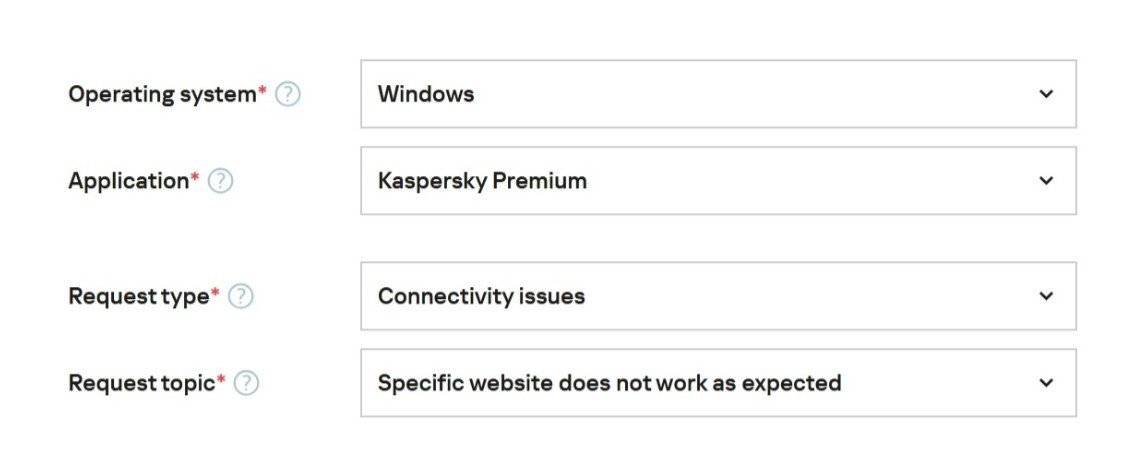The image size is (1136, 469).
Task: Open the help tooltip next to Application
Action: 220,181
